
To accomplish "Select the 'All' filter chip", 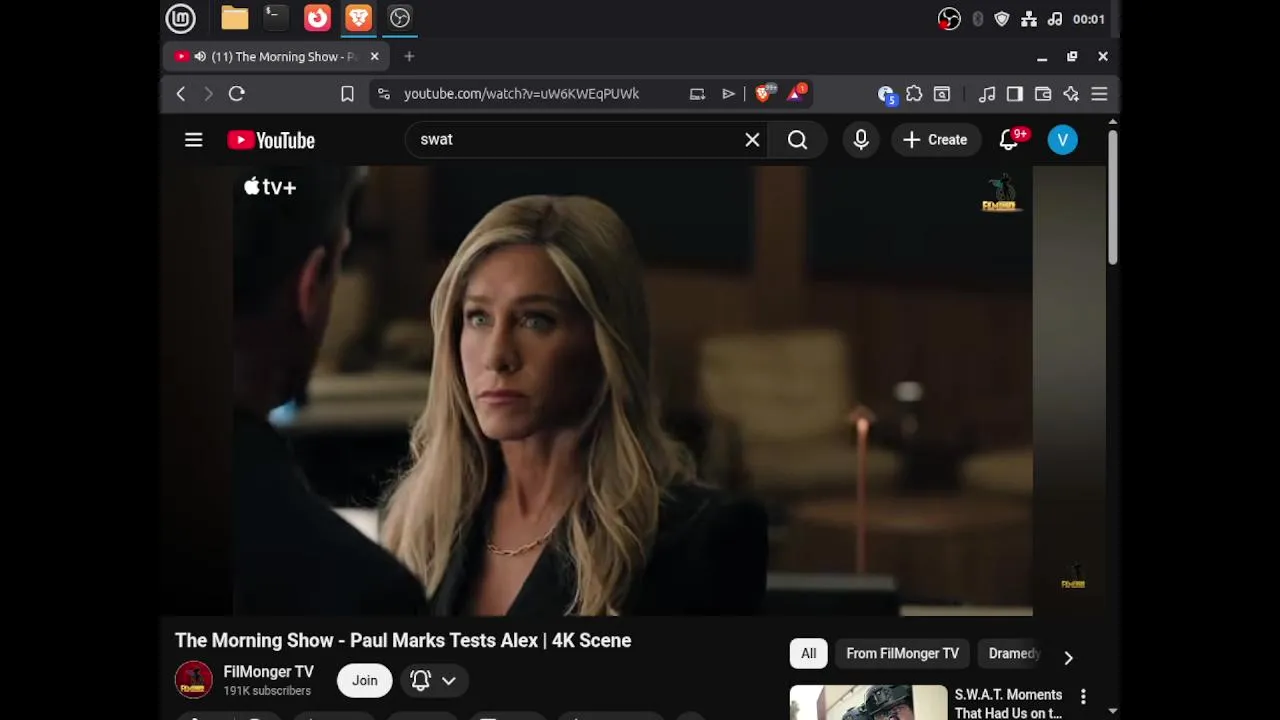I will point(808,654).
